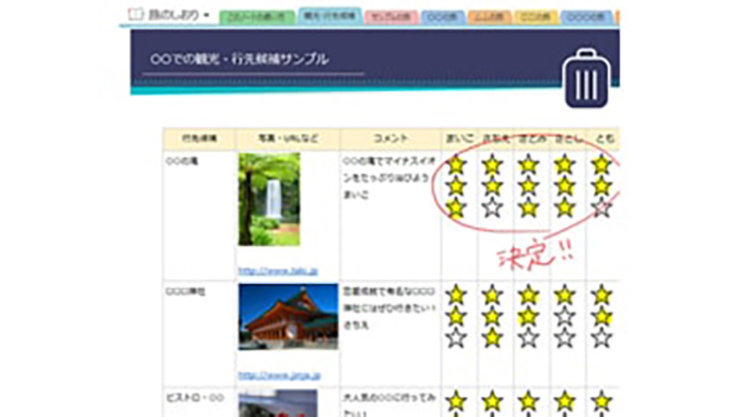Screen dimensions: 740x417
Task: Click the waterfall row comment text
Action: (x=389, y=177)
